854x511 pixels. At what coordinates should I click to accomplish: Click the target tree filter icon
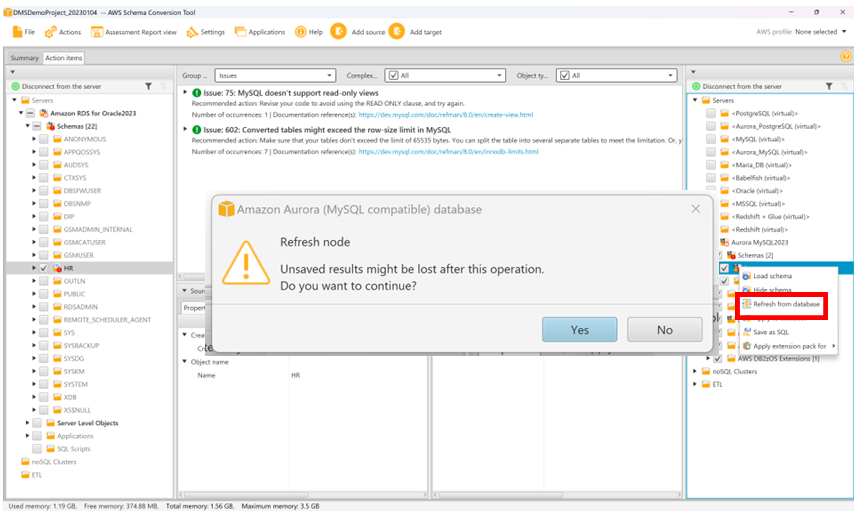829,86
